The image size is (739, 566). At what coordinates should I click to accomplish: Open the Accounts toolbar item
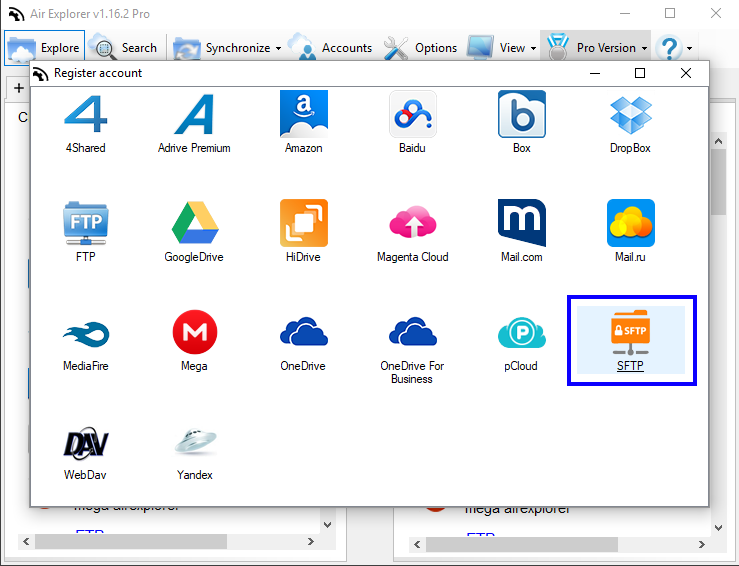click(330, 48)
